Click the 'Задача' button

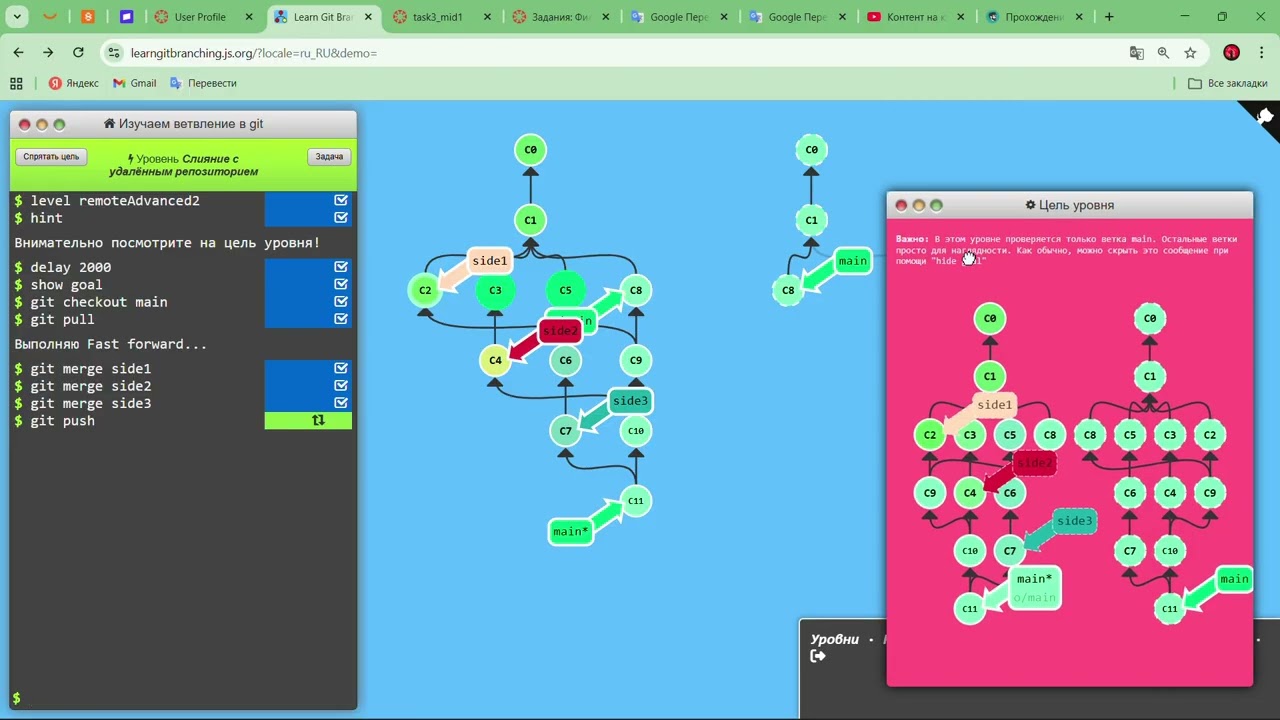(x=329, y=156)
